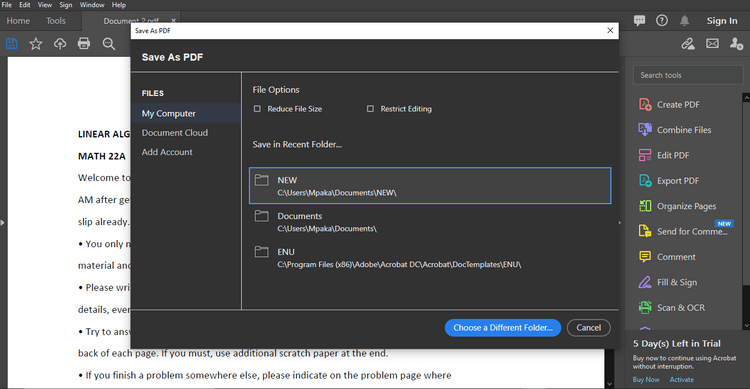Viewport: 750px width, 389px height.
Task: Collapse the right tools pane arrow
Action: 620,222
